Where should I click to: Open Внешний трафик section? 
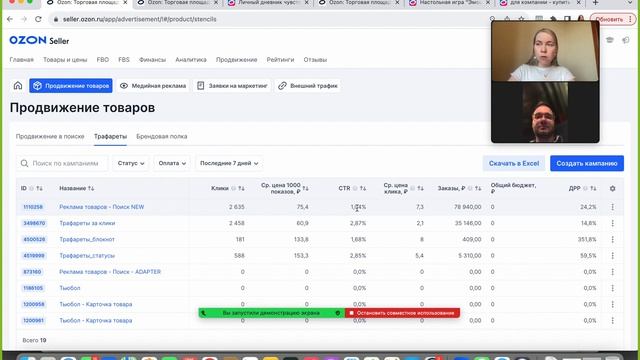tap(308, 86)
